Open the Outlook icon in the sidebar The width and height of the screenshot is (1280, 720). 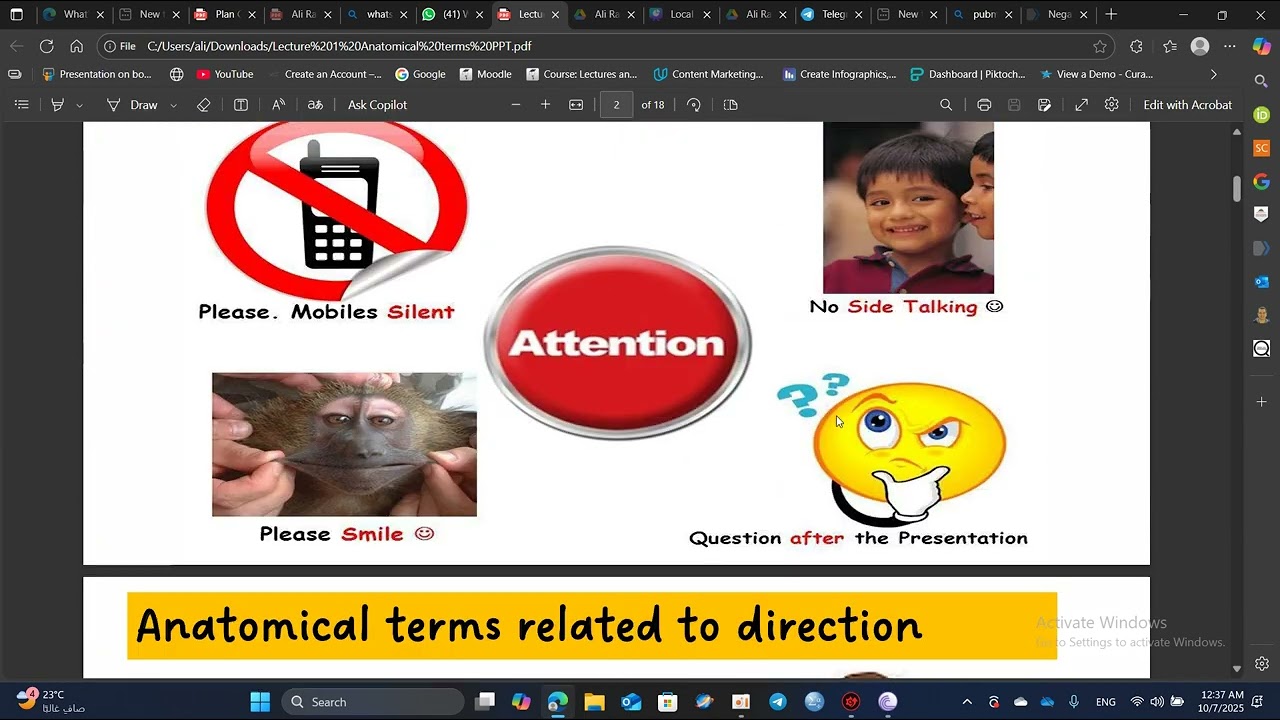[x=1262, y=282]
